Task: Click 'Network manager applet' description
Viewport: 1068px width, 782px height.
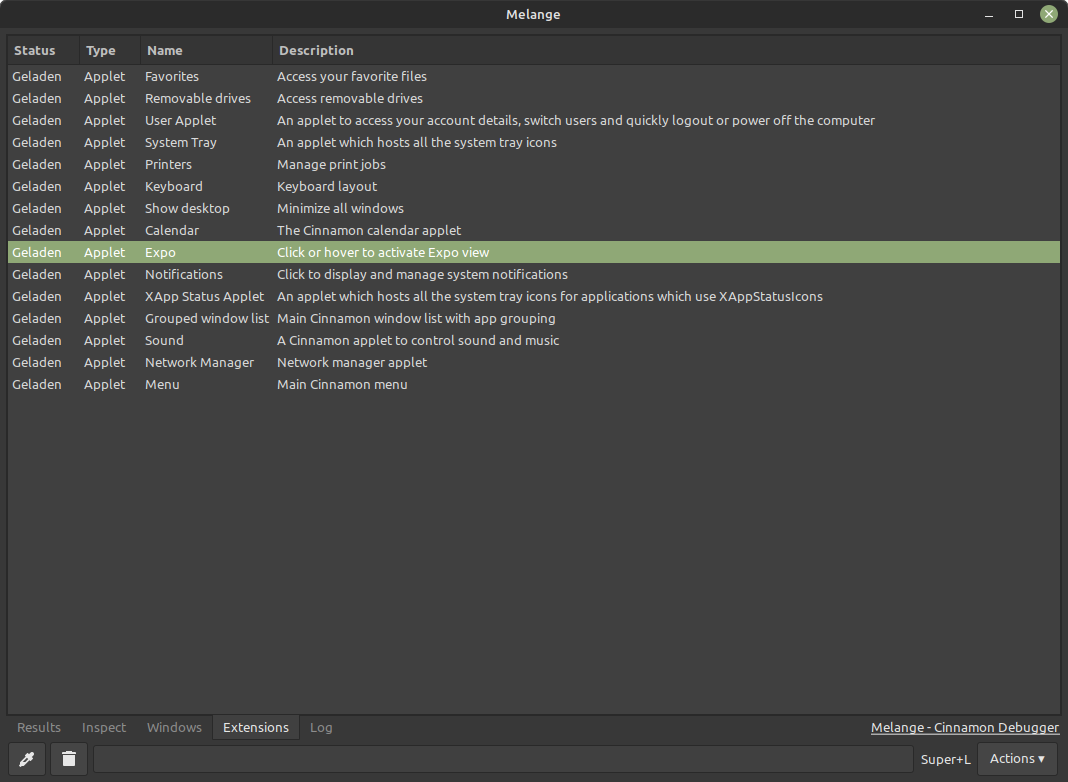Action: (351, 363)
